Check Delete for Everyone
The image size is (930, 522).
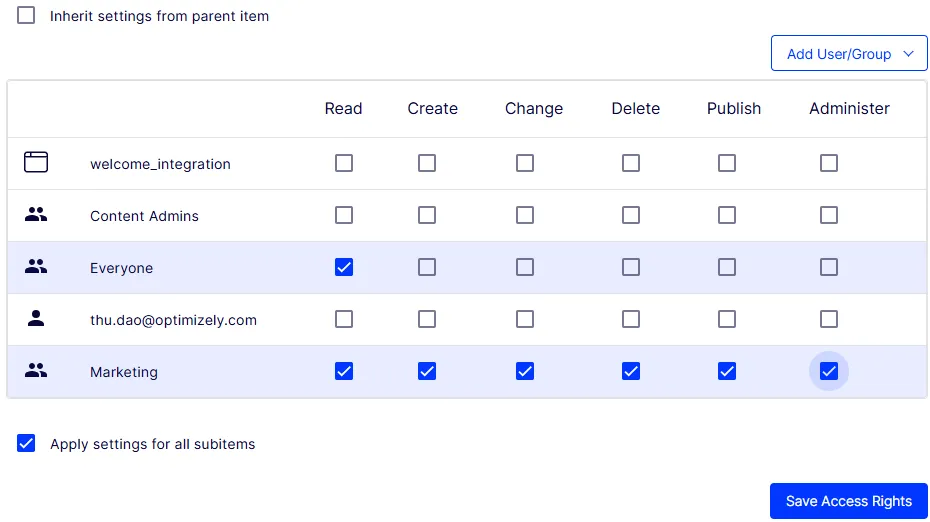click(631, 268)
